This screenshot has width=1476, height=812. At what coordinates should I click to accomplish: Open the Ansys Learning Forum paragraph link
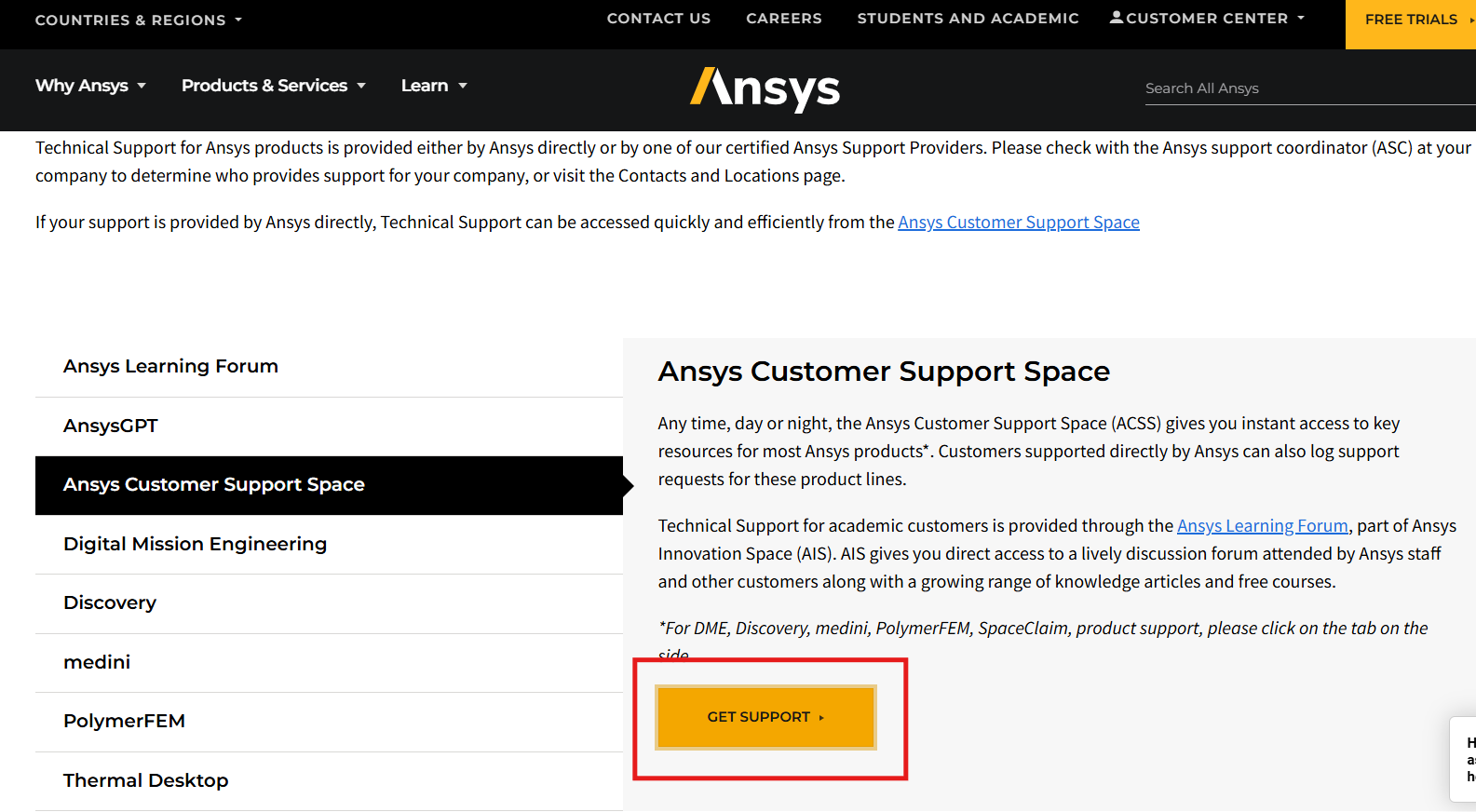pyautogui.click(x=1262, y=526)
